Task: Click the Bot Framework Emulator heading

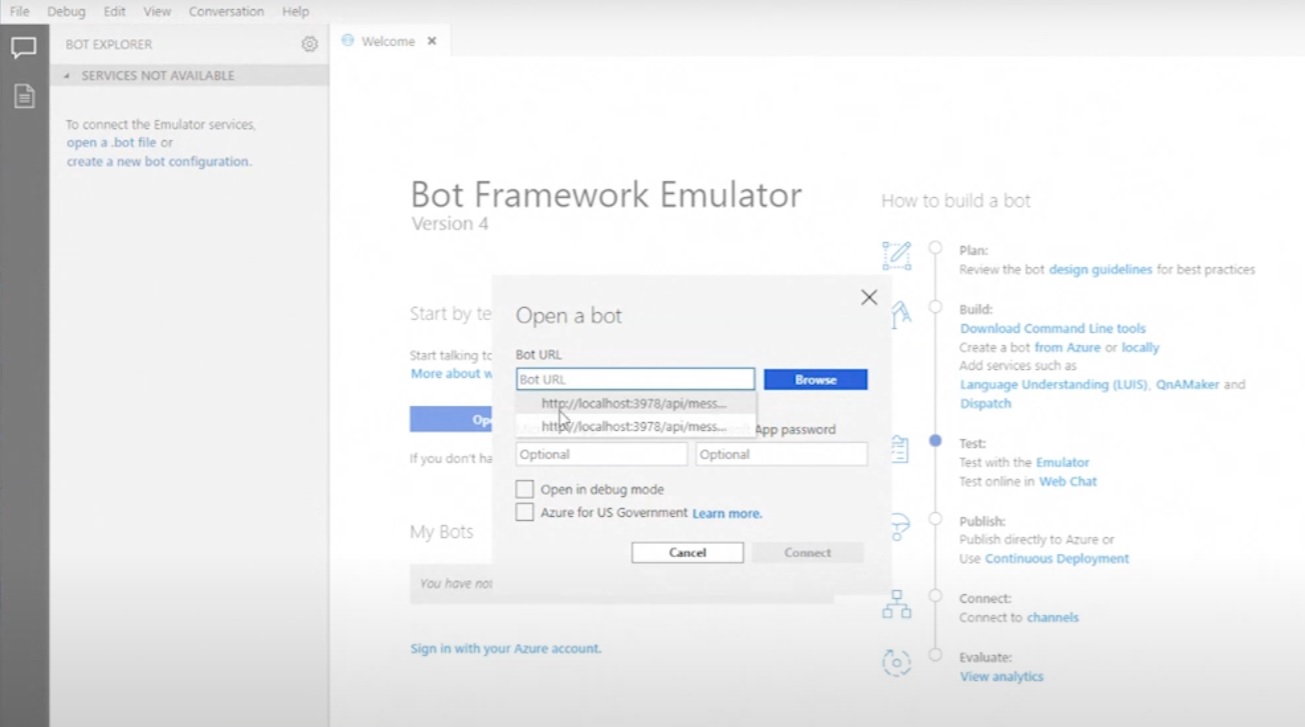Action: point(606,194)
